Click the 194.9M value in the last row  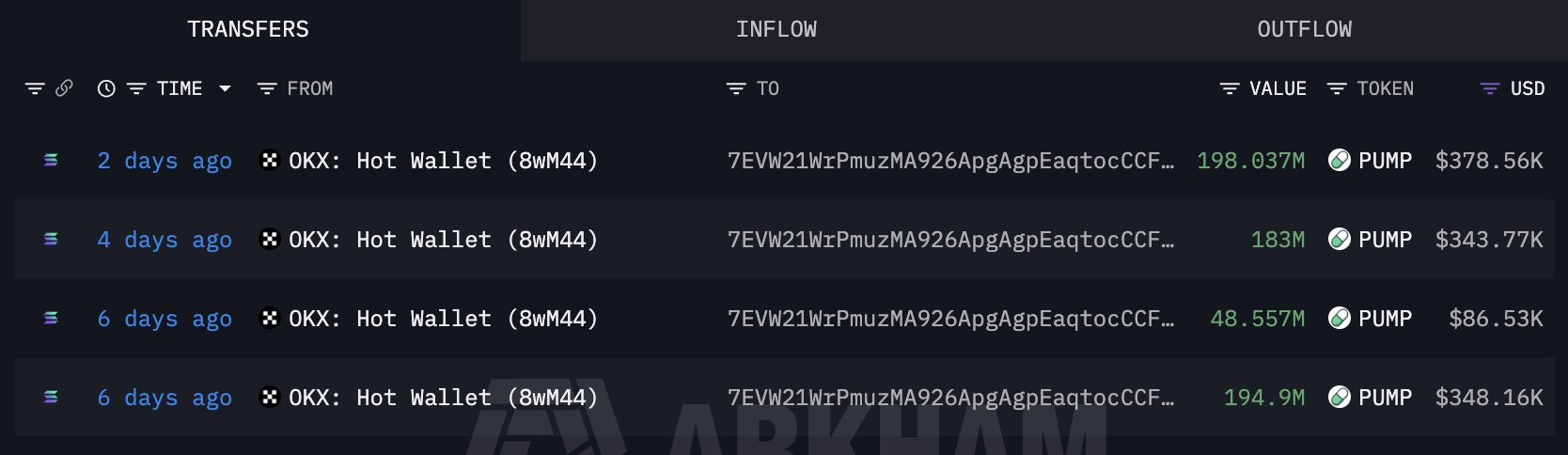(1263, 398)
